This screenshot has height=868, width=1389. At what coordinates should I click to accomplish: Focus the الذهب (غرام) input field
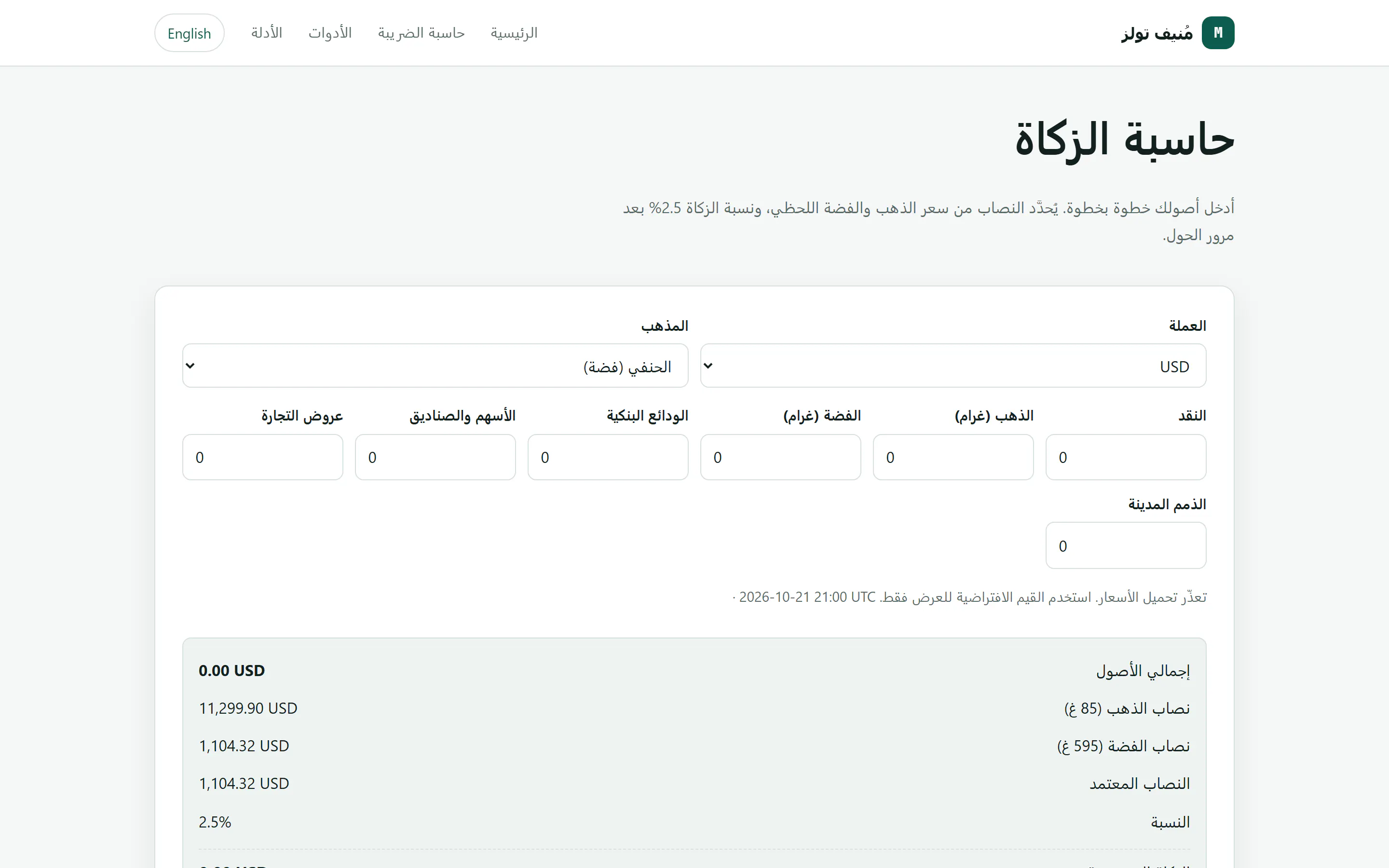[x=953, y=457]
